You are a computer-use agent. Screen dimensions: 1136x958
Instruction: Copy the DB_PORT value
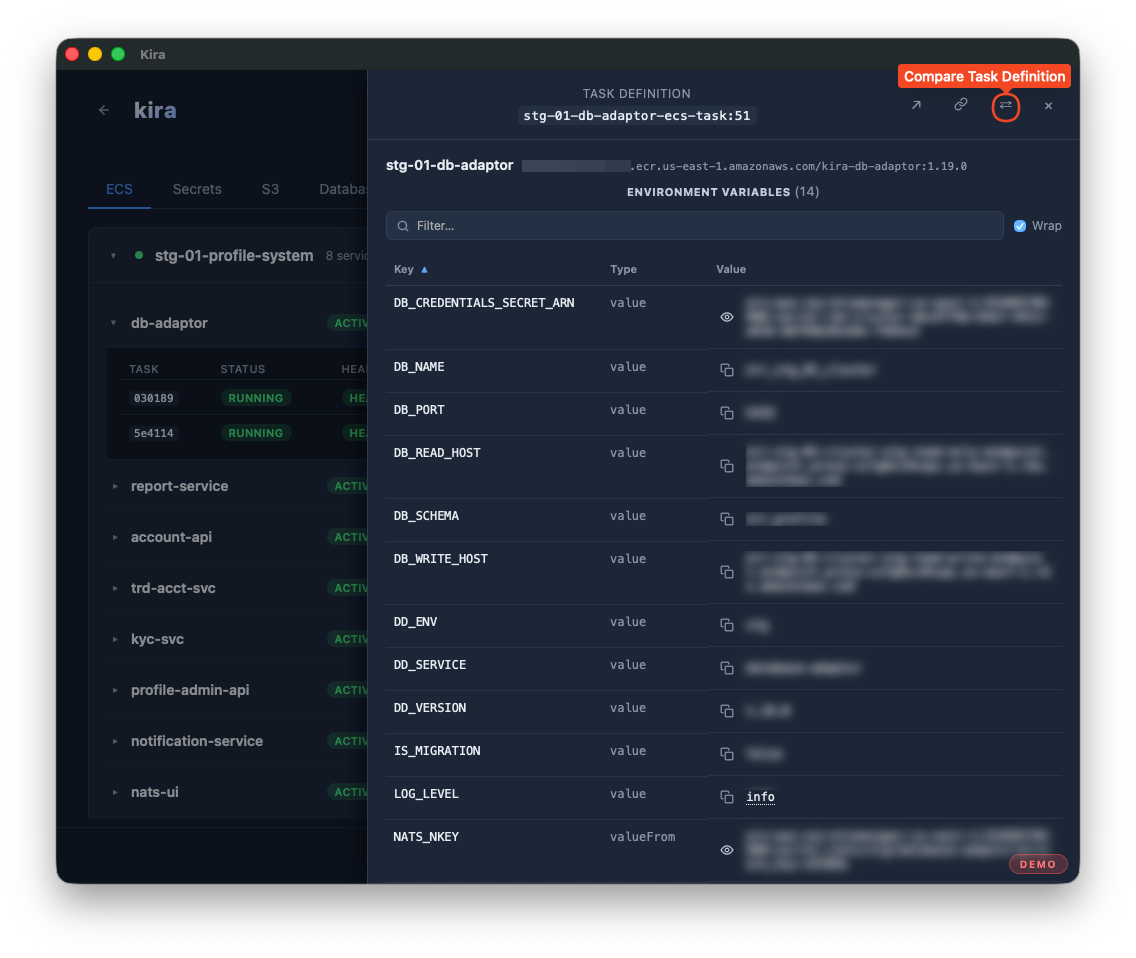(x=727, y=413)
